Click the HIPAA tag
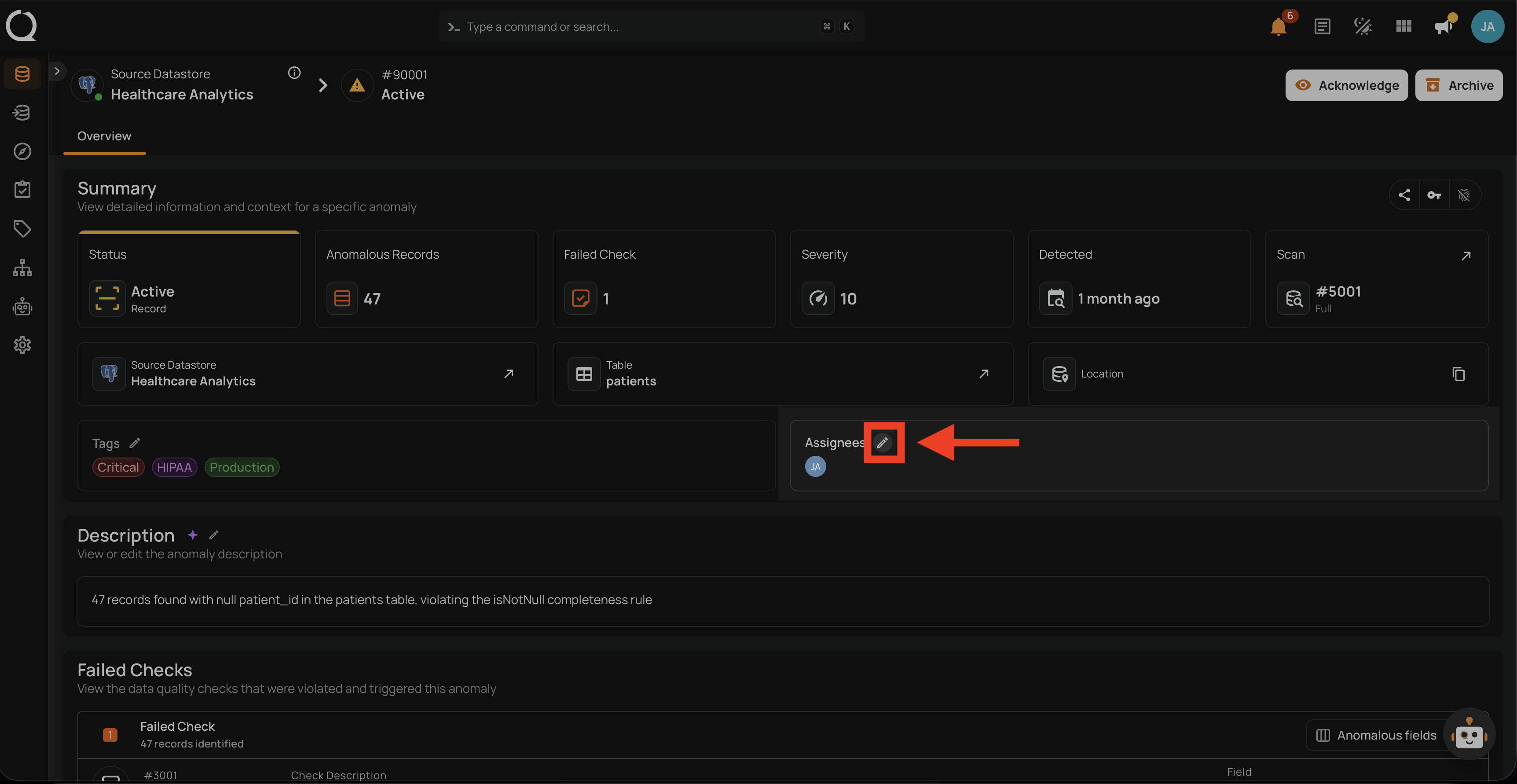1517x784 pixels. coord(174,467)
